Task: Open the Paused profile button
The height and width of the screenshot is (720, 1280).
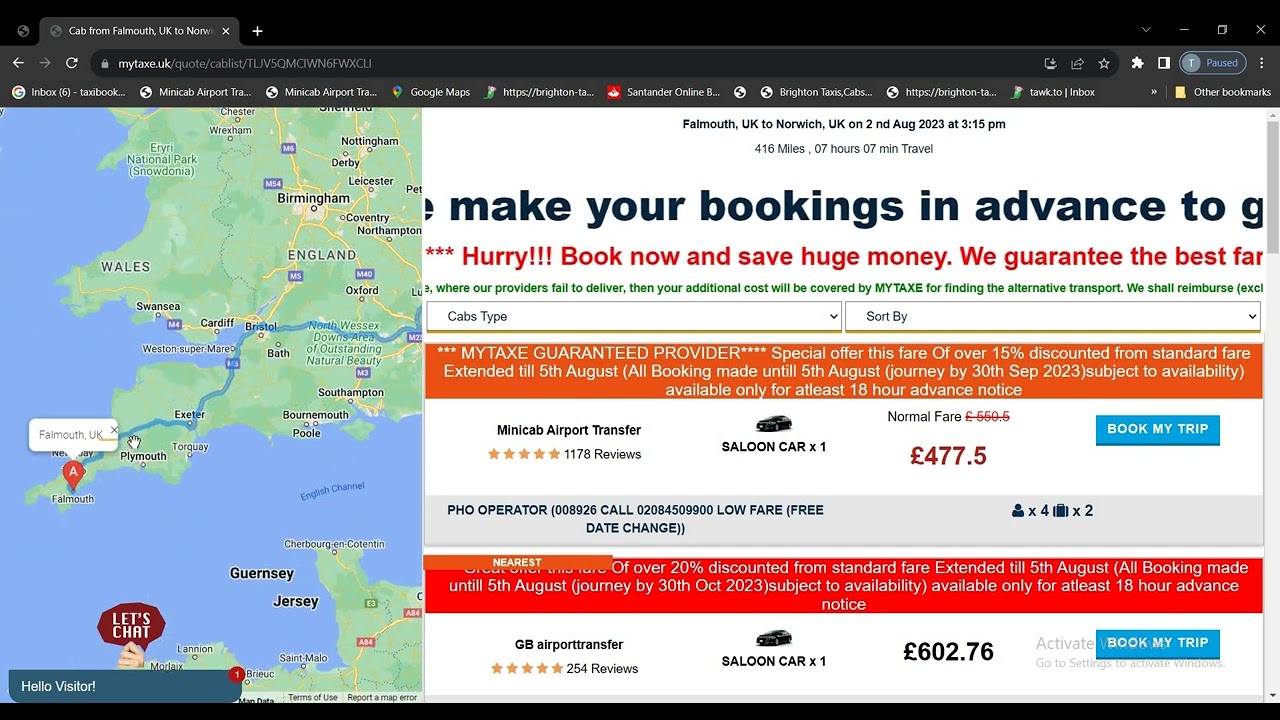Action: [1213, 63]
